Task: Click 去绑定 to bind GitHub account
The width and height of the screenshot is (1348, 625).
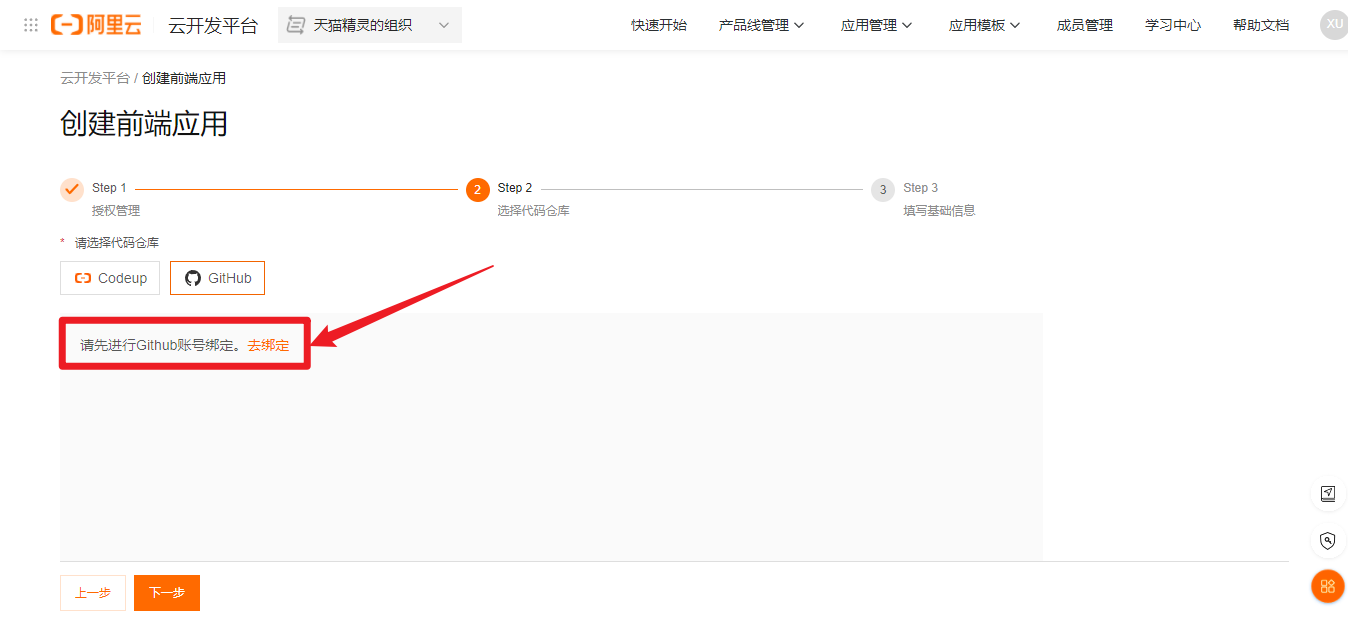Action: click(x=268, y=345)
